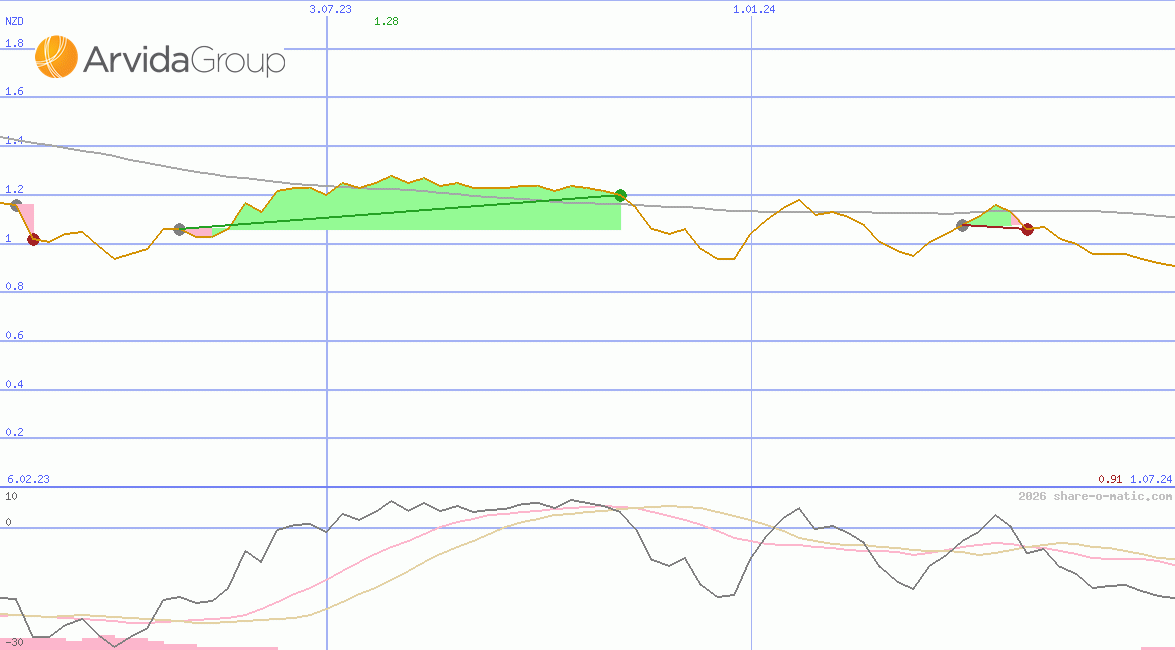This screenshot has height=650, width=1175.
Task: Click the 6.02.23 start date label
Action: (28, 479)
